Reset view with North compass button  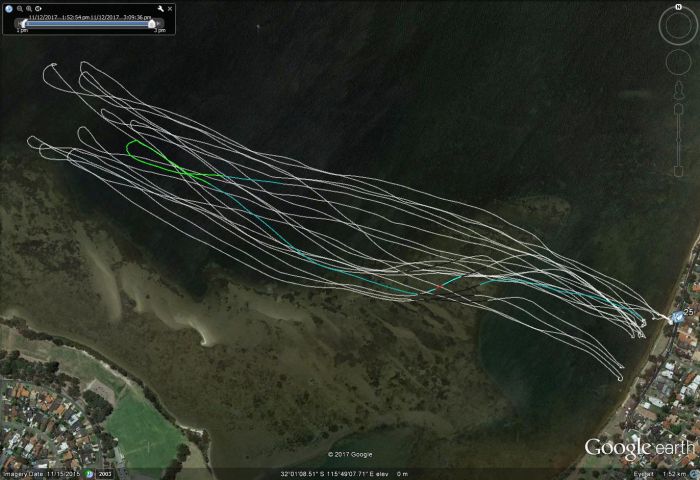tap(677, 7)
